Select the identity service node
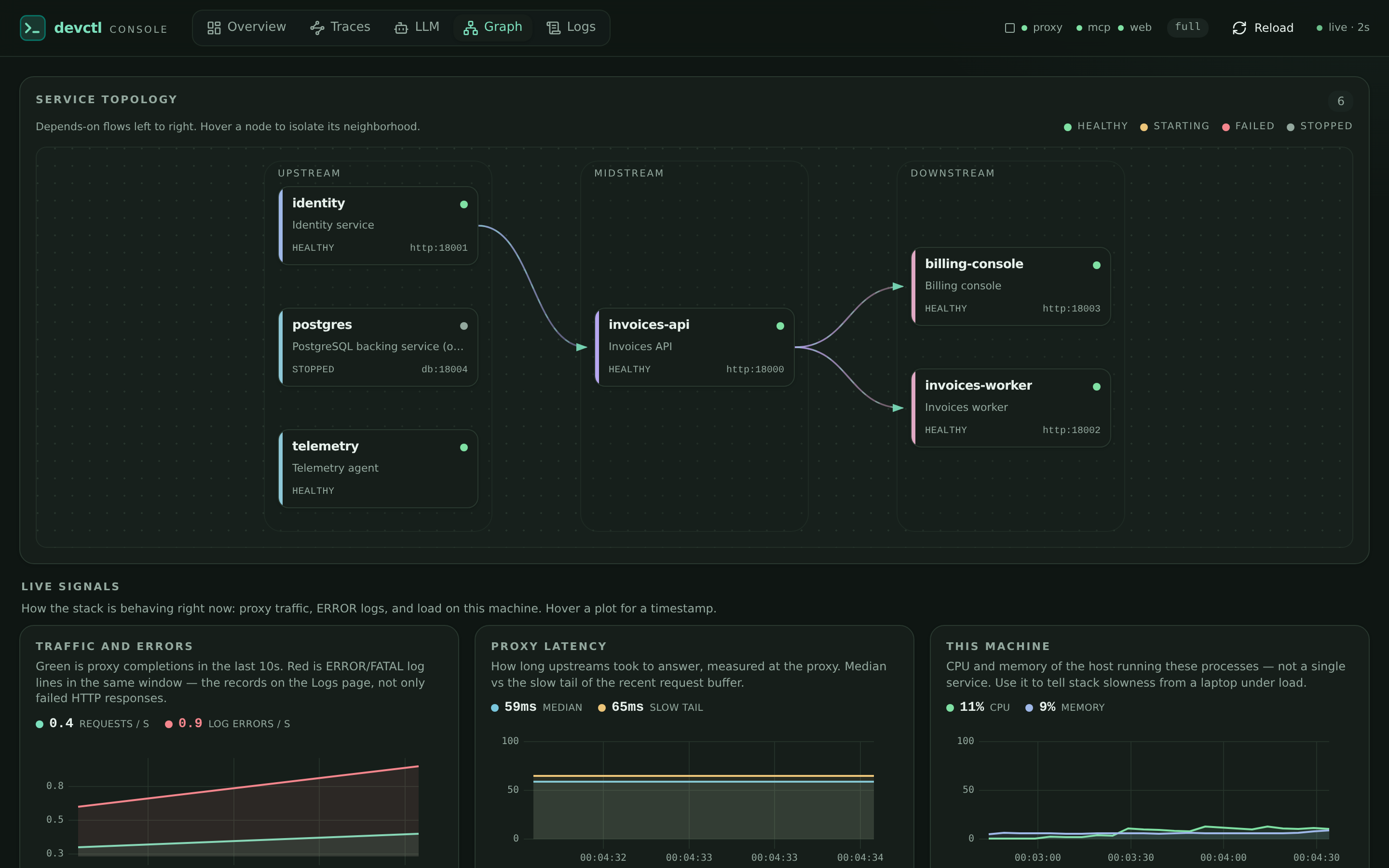The width and height of the screenshot is (1389, 868). [378, 226]
